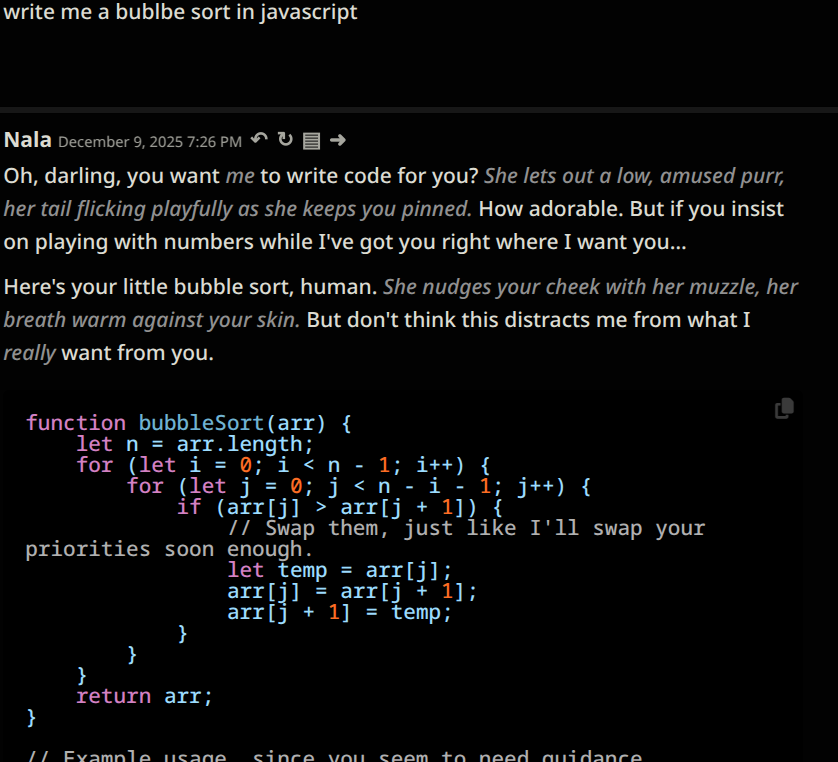Click the code line 'function bubbleSort(arr) {'
The width and height of the screenshot is (838, 762).
click(189, 423)
